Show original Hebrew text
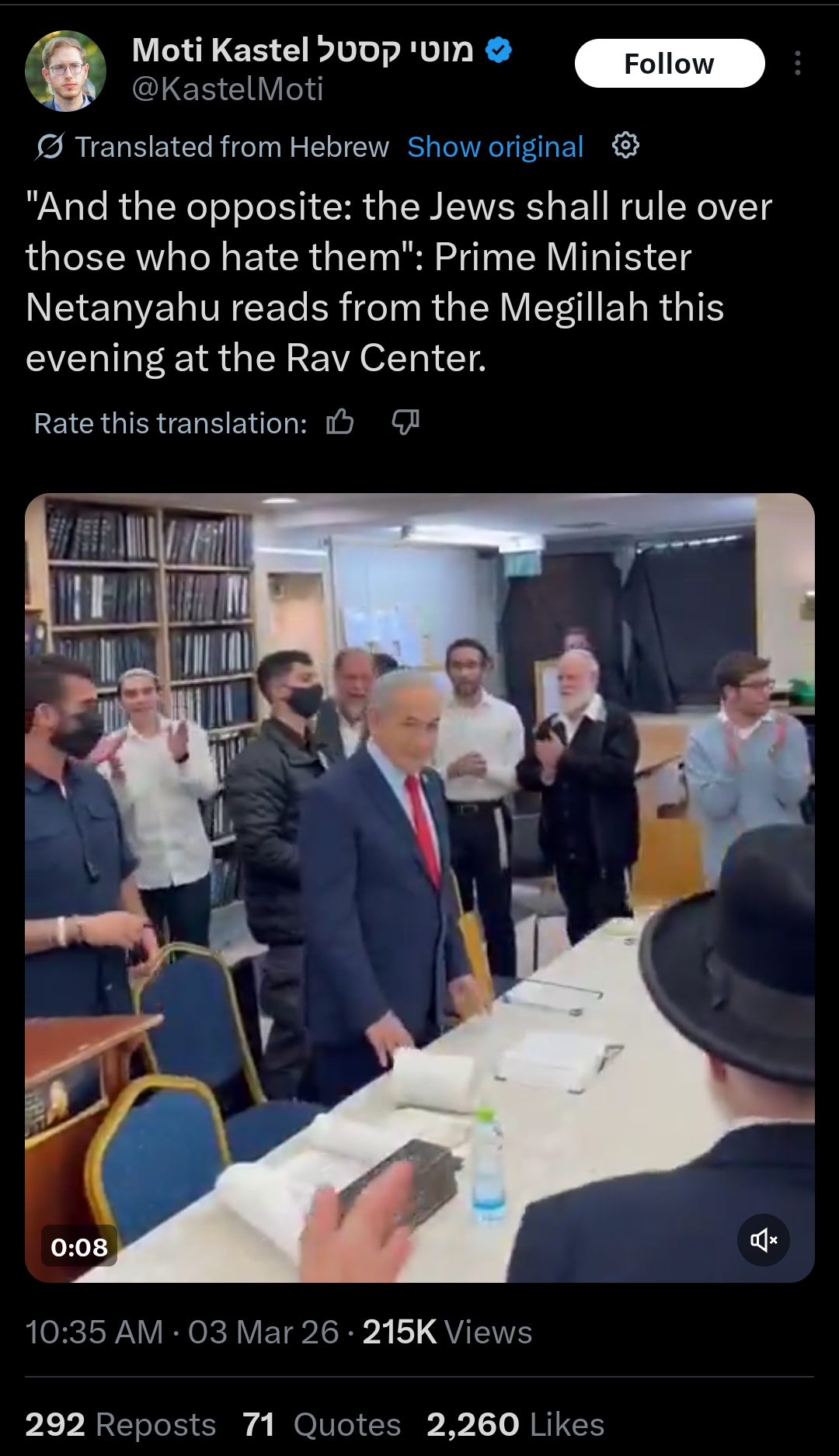The image size is (839, 1456). 495,147
